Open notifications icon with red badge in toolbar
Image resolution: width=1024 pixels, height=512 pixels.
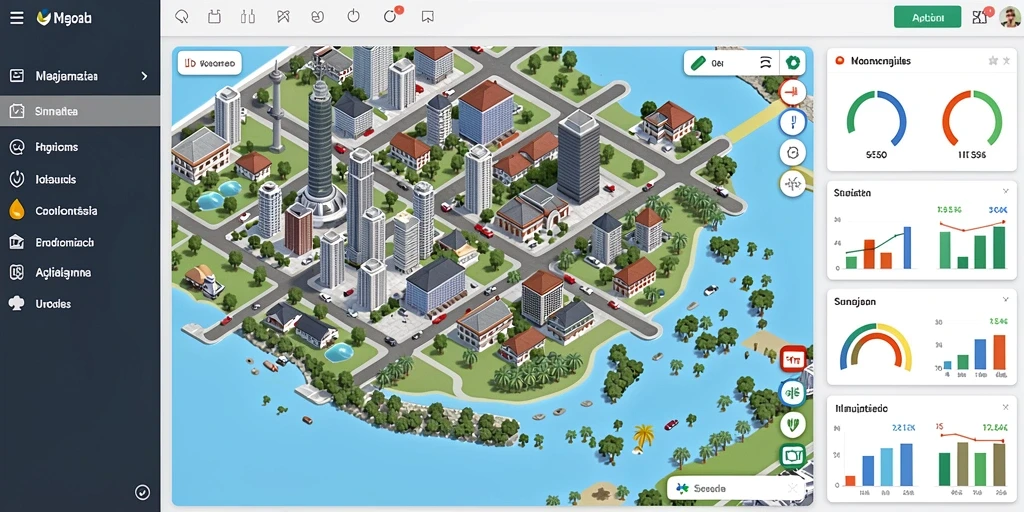391,16
